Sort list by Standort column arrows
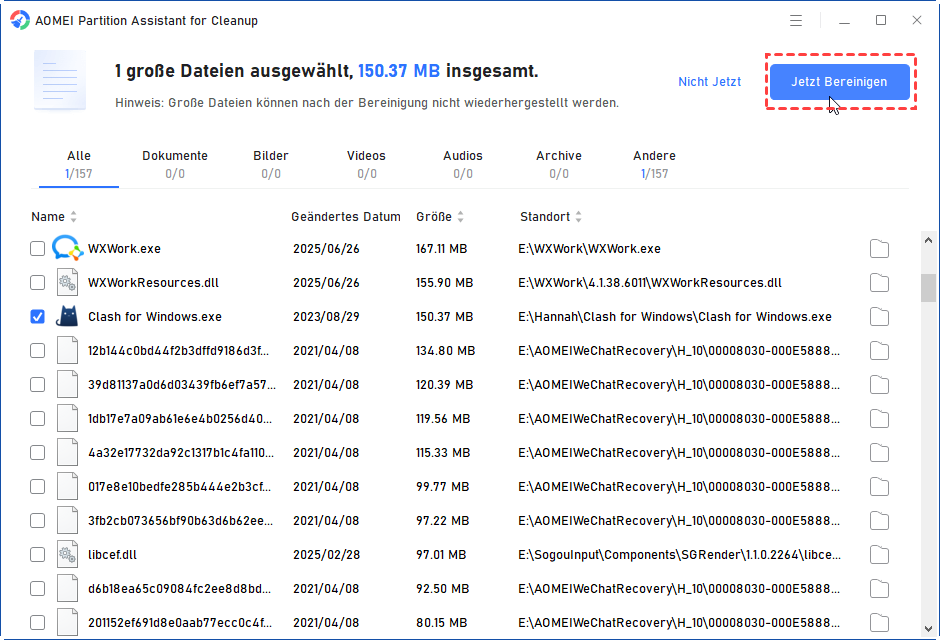The width and height of the screenshot is (940, 640). tap(579, 217)
